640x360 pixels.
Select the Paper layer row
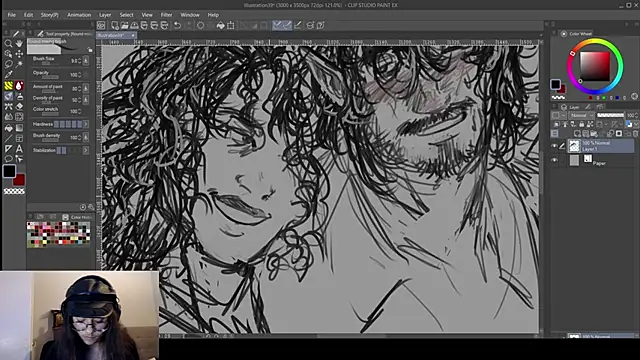(601, 160)
